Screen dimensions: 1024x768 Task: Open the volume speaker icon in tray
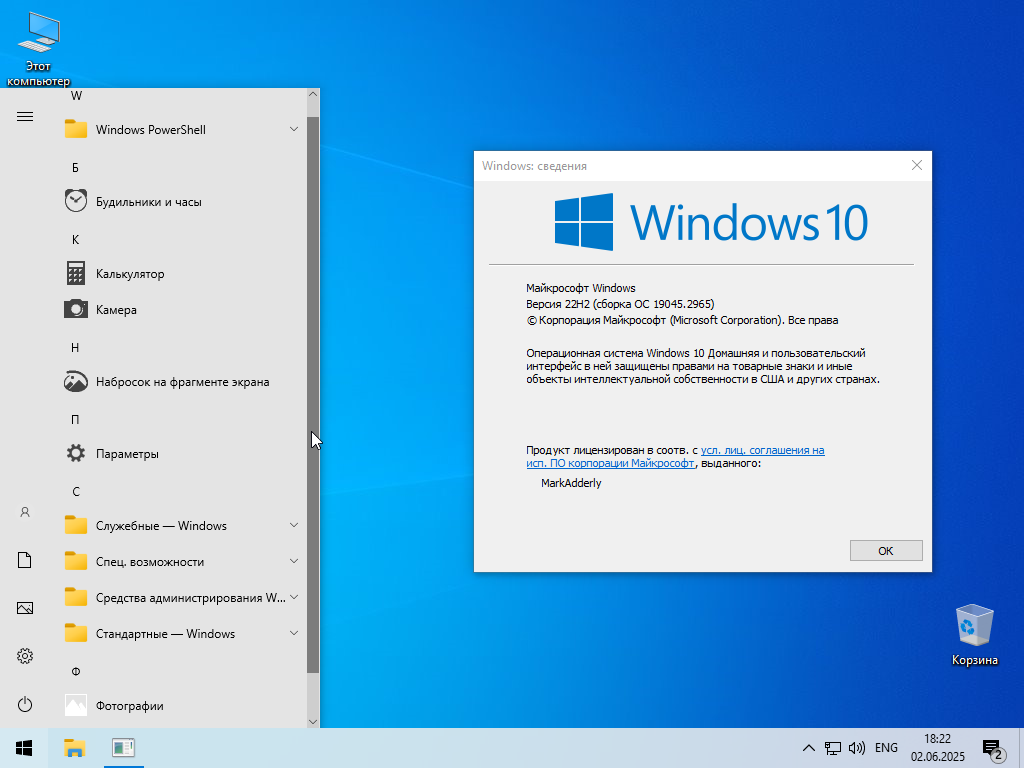click(x=856, y=748)
